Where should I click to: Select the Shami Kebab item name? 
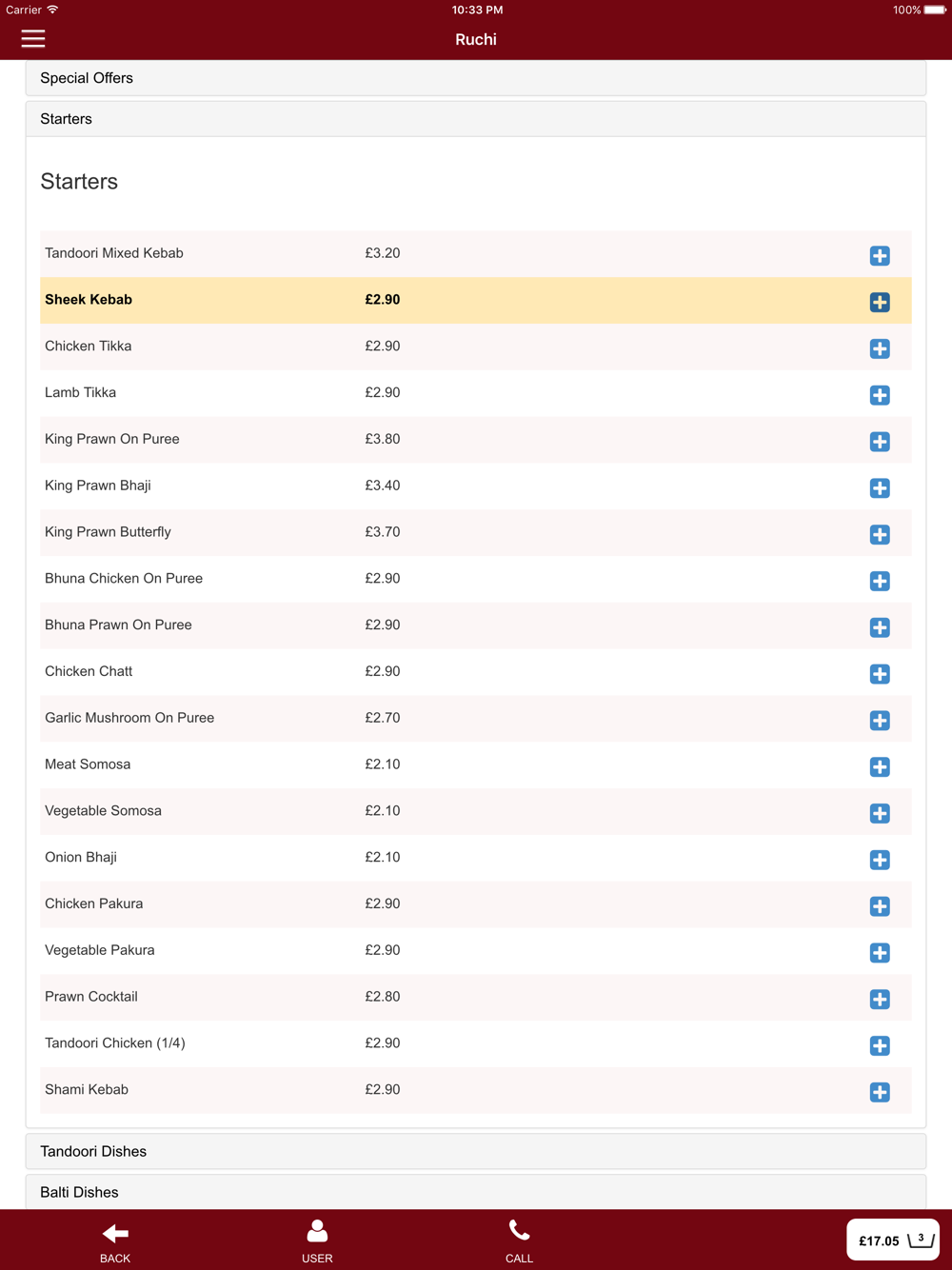click(87, 1090)
